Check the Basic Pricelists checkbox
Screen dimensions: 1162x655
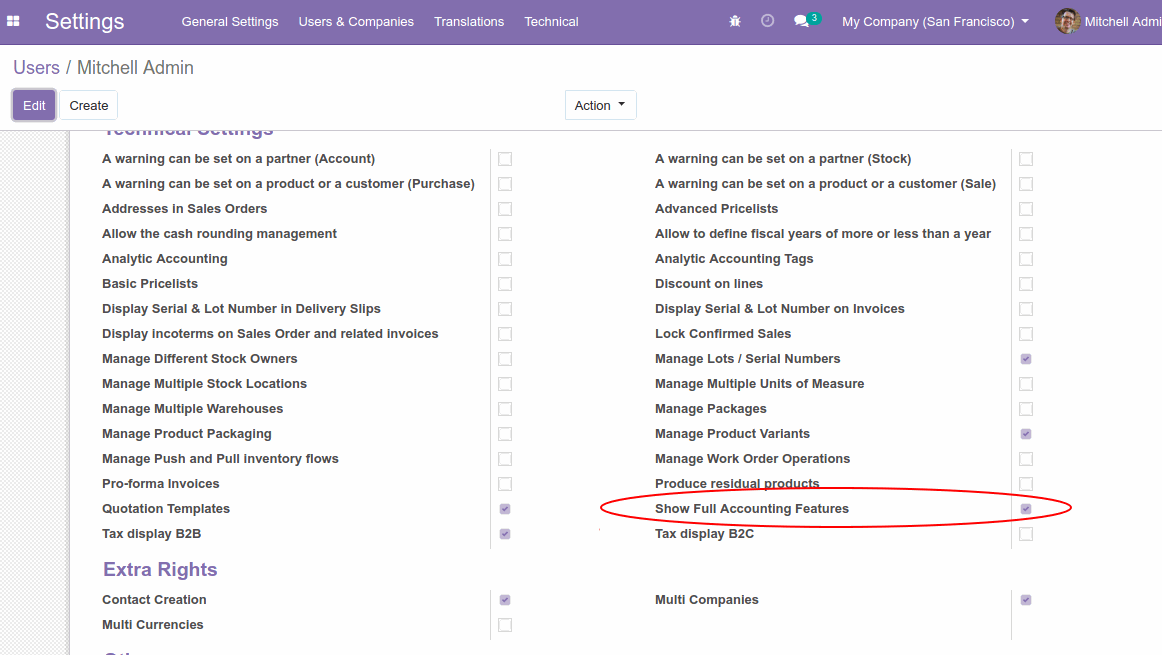pyautogui.click(x=505, y=284)
